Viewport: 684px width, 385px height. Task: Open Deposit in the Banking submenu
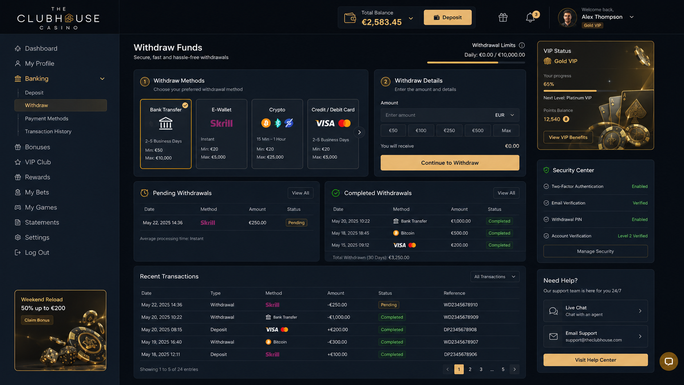34,93
